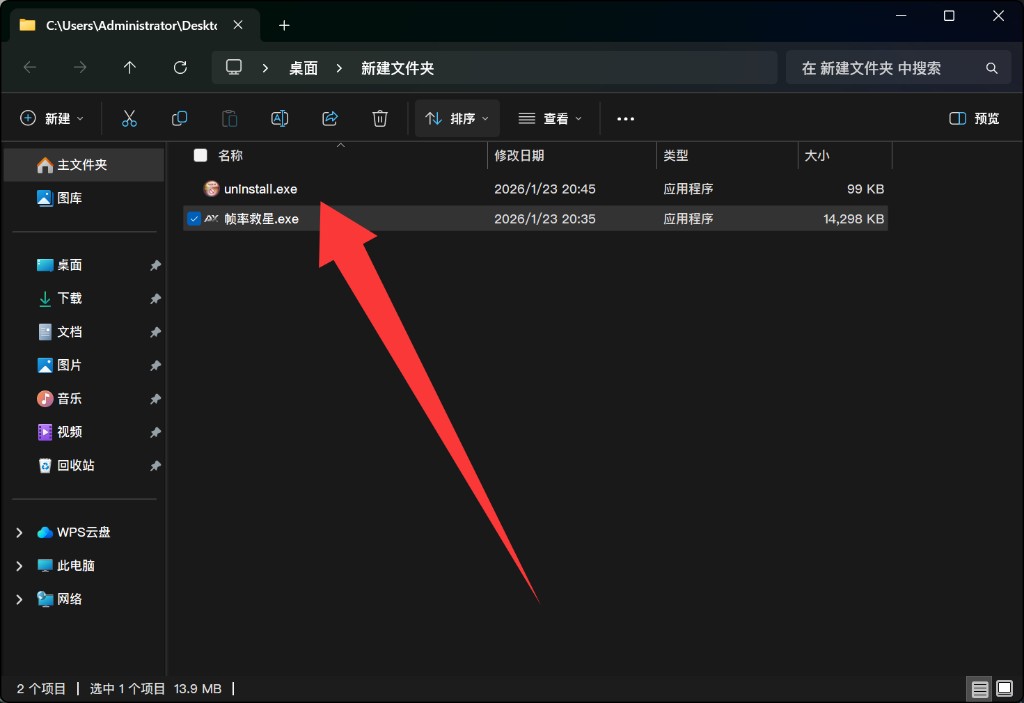Click the Paste icon in the toolbar
Image resolution: width=1024 pixels, height=703 pixels.
click(229, 118)
